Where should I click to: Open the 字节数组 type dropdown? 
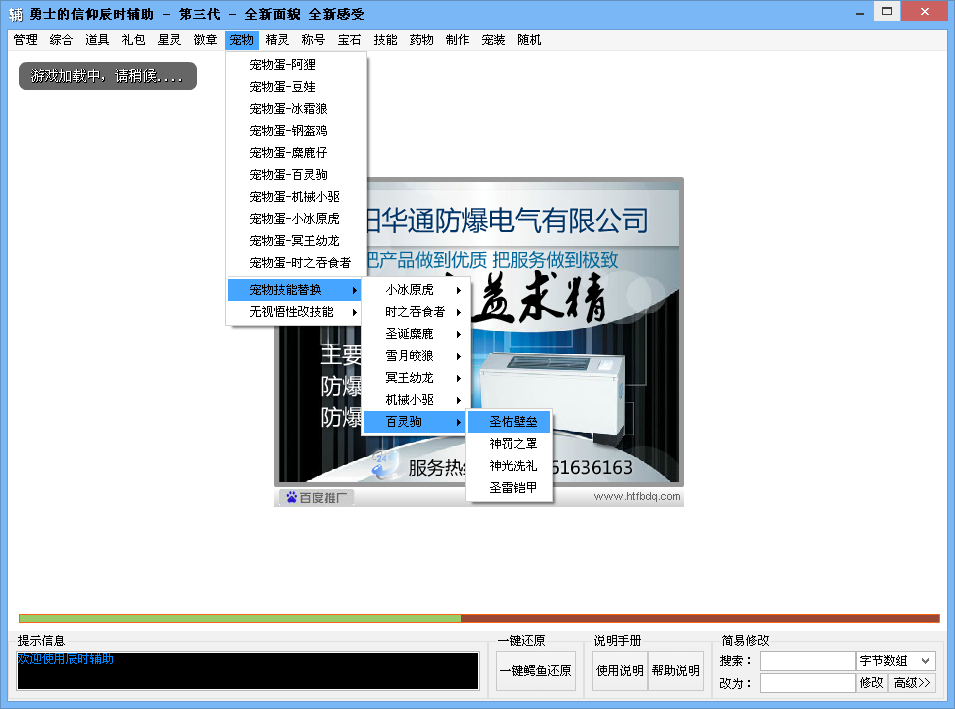pos(895,661)
